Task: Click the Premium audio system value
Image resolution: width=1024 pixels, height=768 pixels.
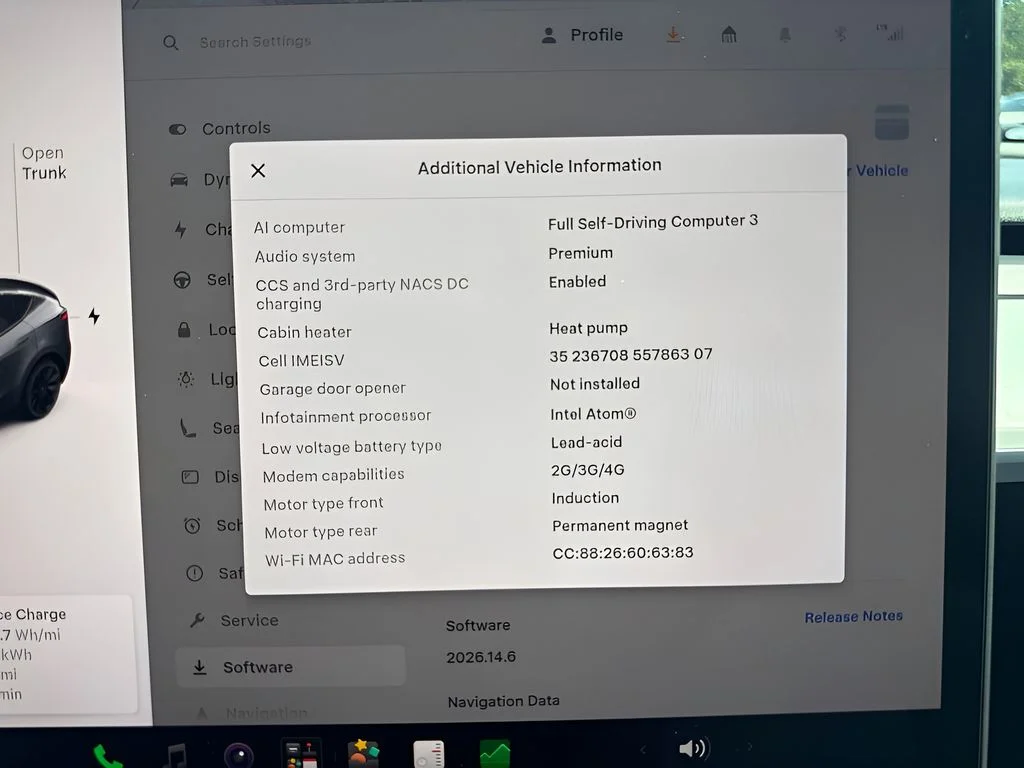Action: click(x=581, y=253)
